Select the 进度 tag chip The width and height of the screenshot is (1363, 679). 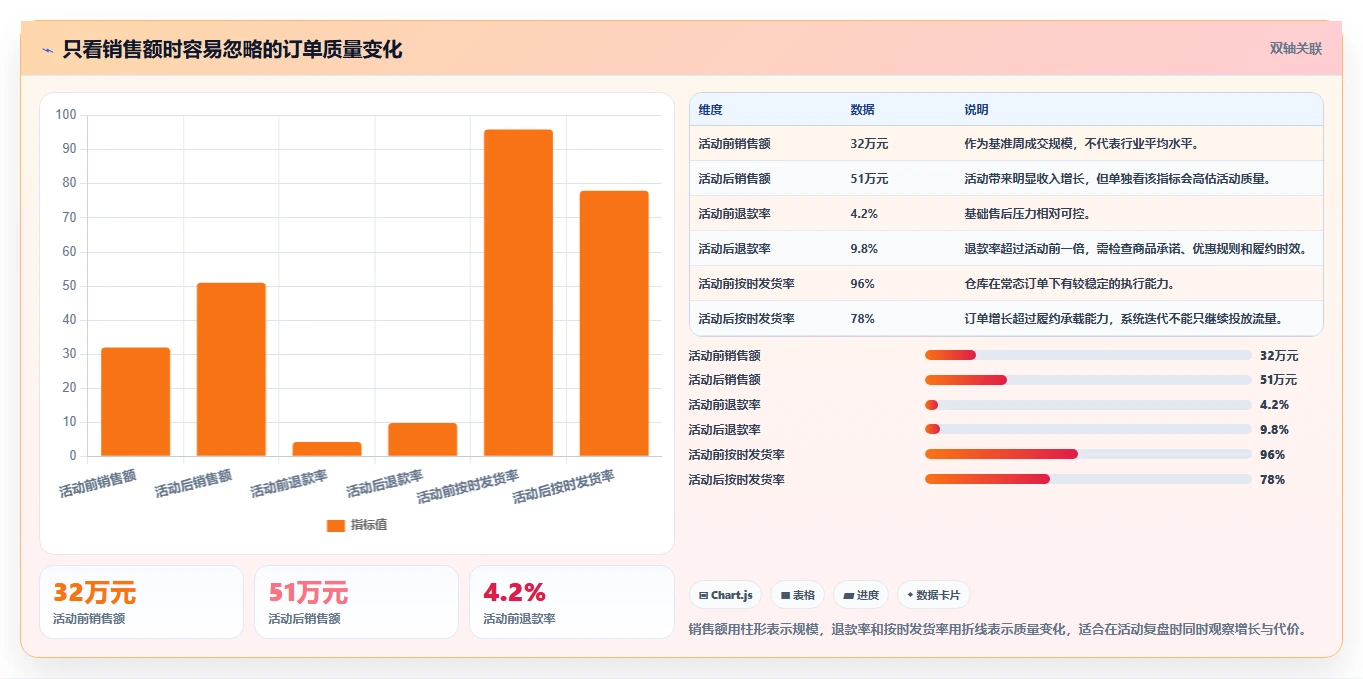(x=861, y=595)
